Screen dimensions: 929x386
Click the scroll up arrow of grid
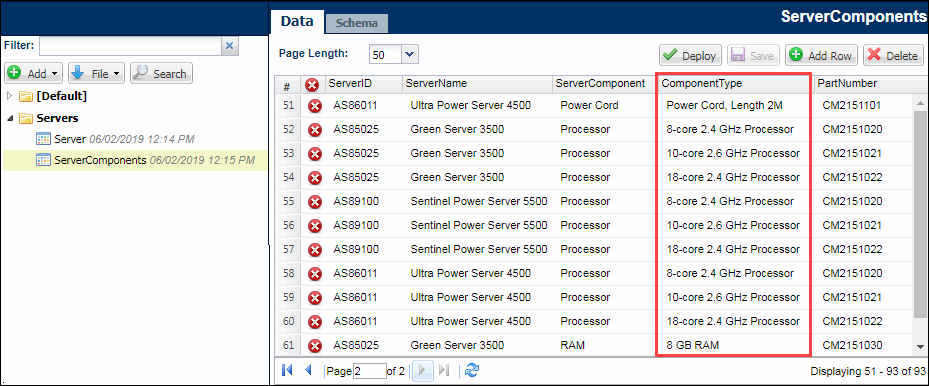coord(920,104)
